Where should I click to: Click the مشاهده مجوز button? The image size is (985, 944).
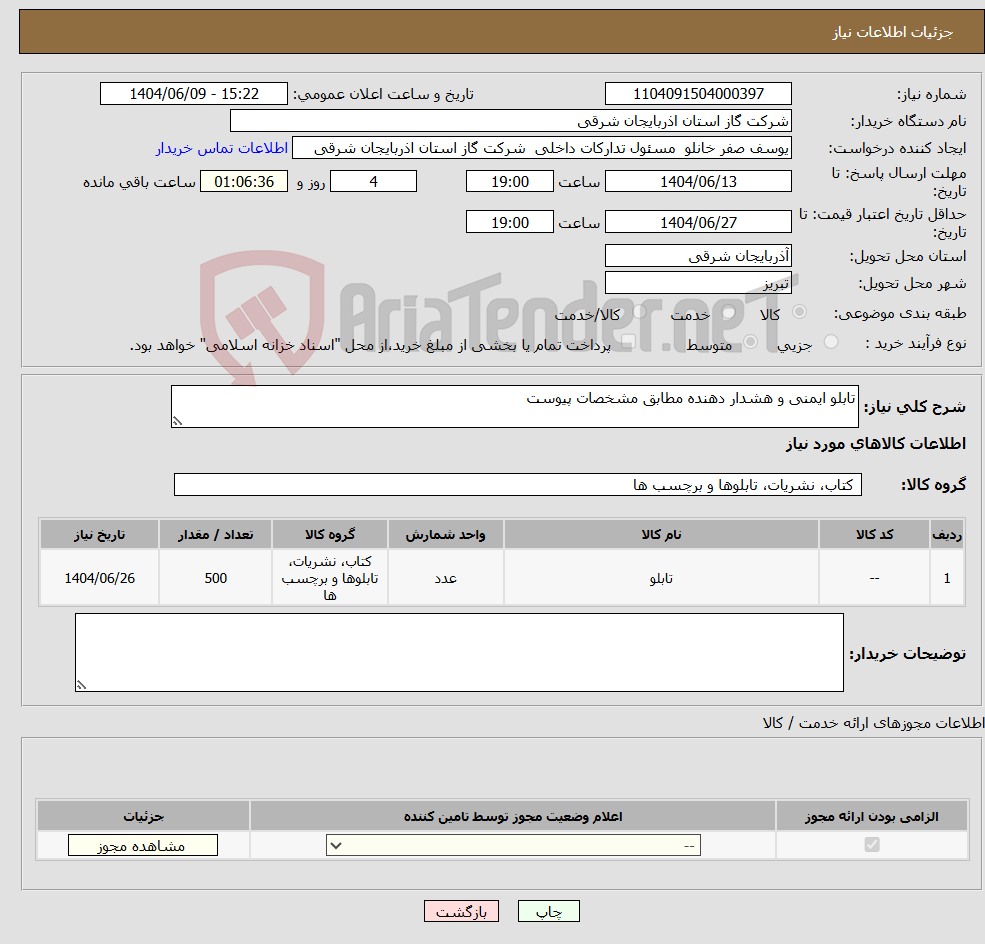(141, 844)
